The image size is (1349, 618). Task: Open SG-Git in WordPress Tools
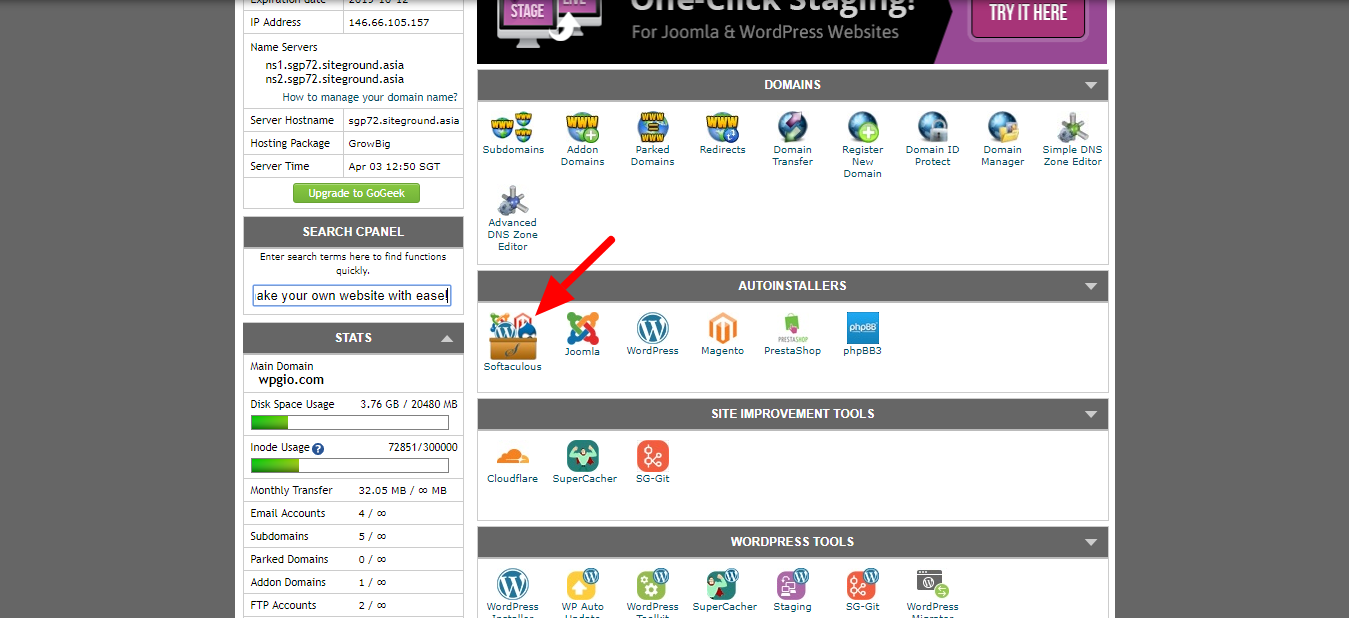[863, 585]
